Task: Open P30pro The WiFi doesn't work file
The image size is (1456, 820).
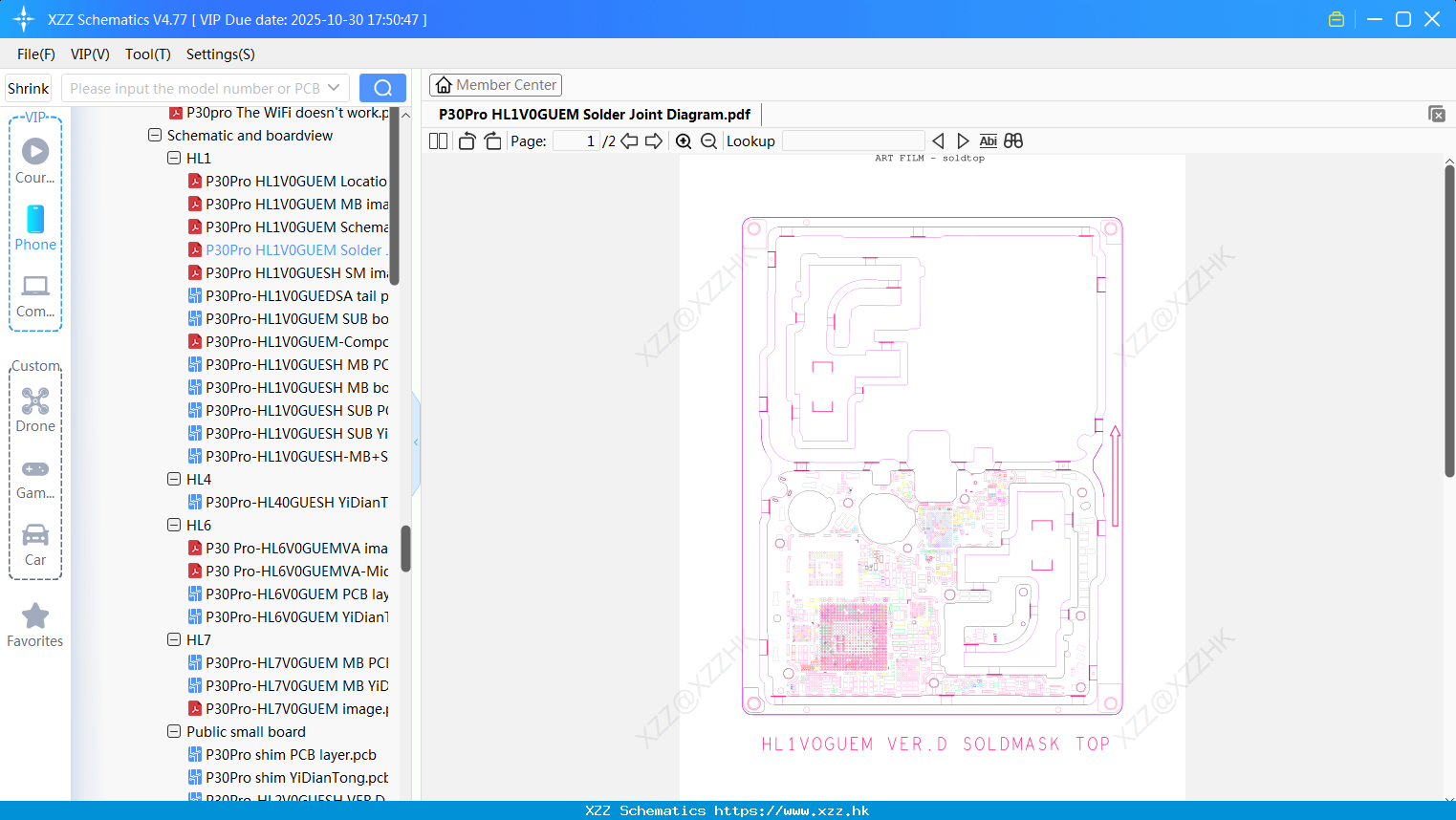Action: [x=278, y=113]
